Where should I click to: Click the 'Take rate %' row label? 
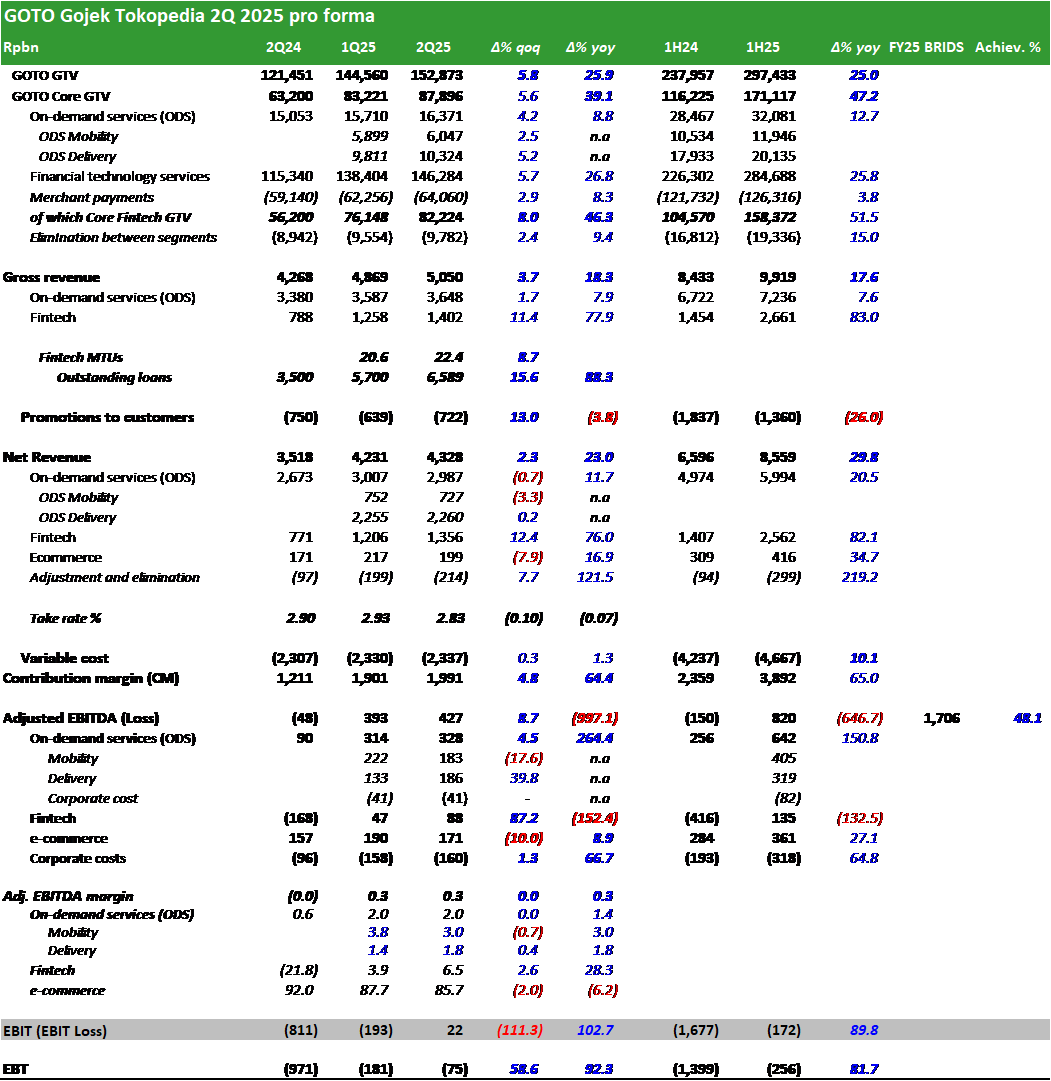point(66,618)
